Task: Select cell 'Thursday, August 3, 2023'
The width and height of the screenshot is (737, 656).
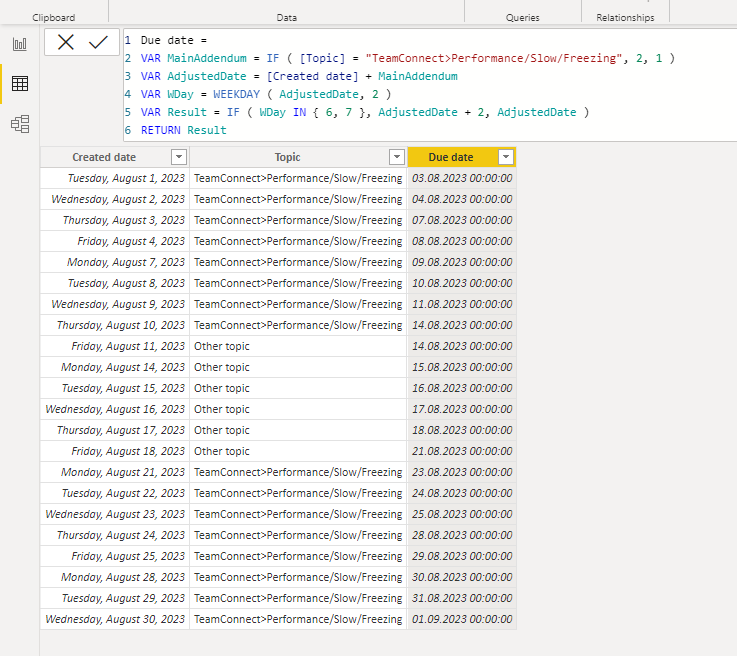Action: coord(115,220)
